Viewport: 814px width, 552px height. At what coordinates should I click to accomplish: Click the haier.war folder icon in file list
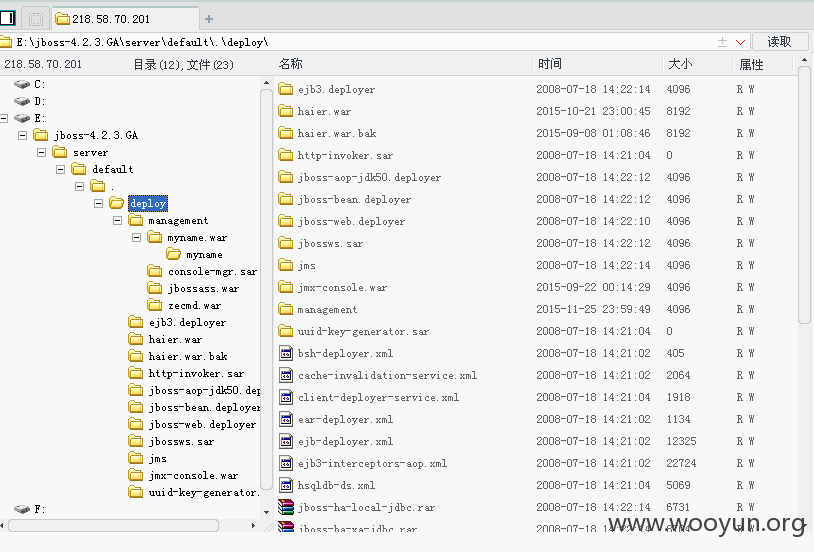[286, 111]
